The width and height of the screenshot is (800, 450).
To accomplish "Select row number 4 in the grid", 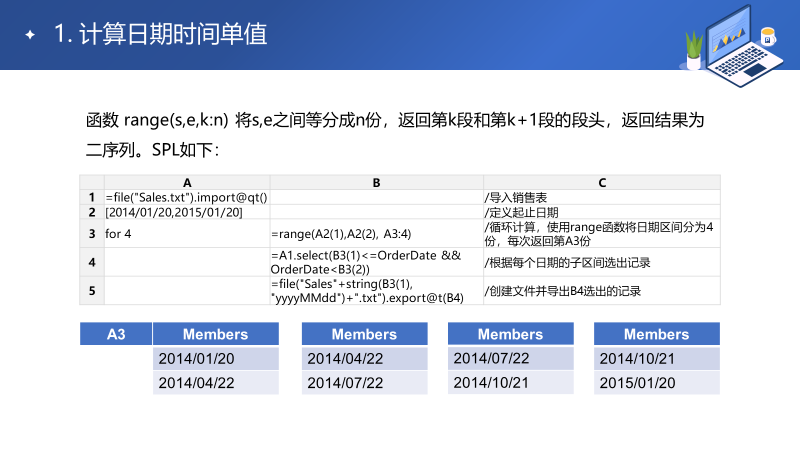I will (92, 262).
